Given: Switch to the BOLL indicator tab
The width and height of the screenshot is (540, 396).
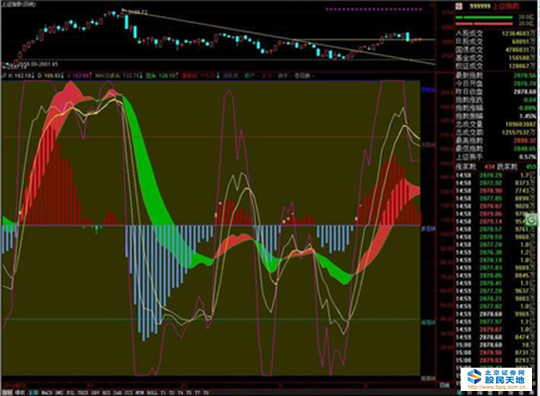Looking at the screenshot, I should 152,393.
